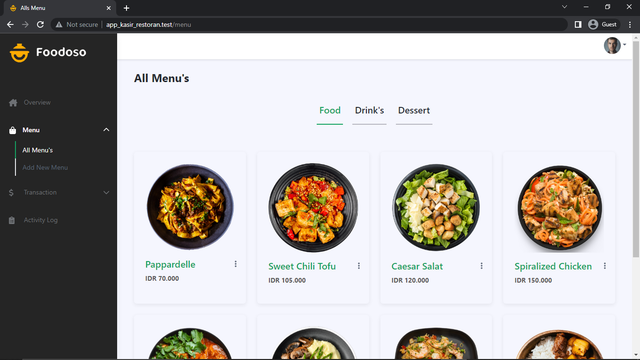Open the Sweet Chili Tofu three-dot options

tap(359, 266)
